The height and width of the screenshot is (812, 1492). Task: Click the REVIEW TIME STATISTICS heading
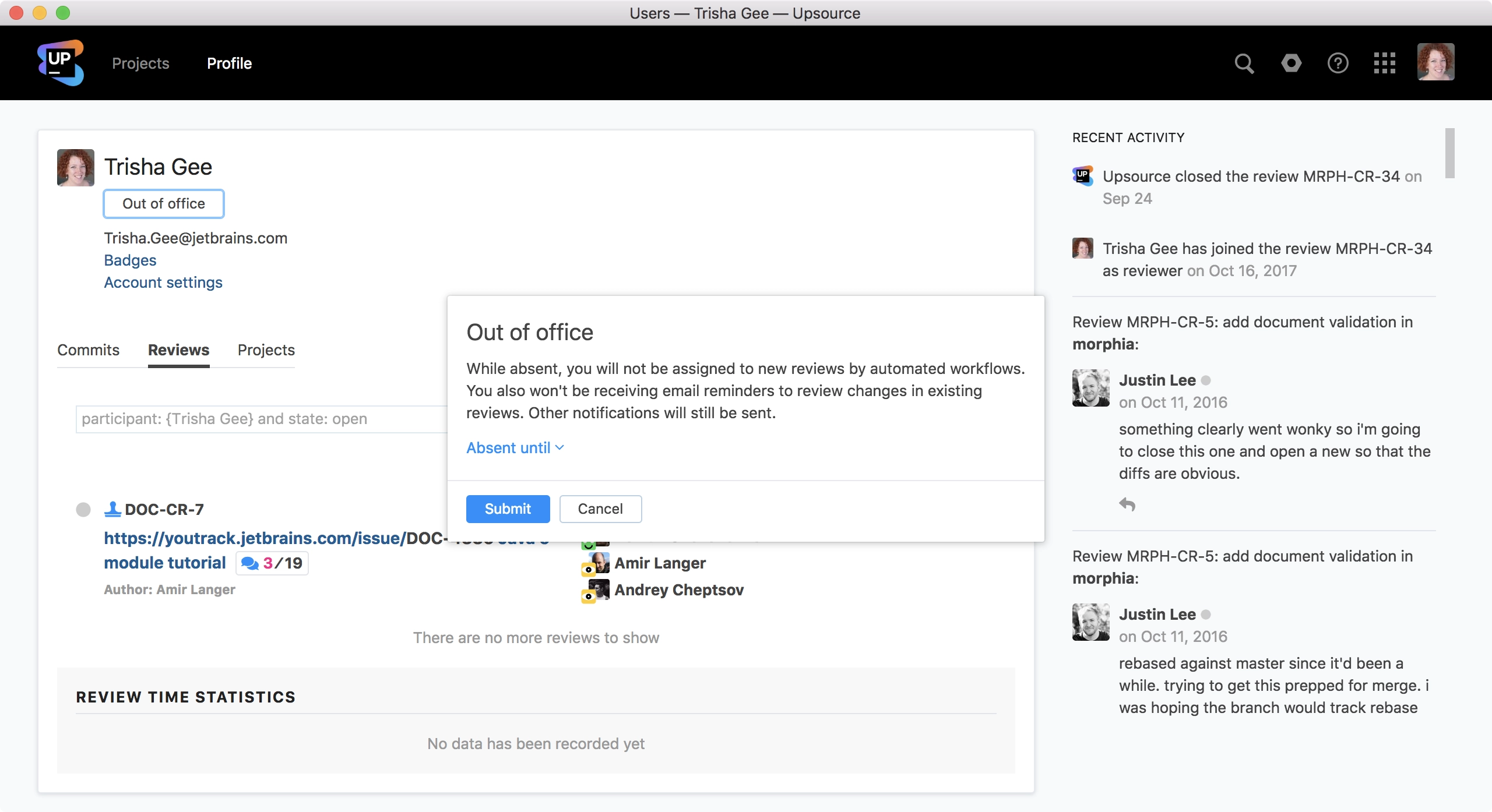click(186, 697)
